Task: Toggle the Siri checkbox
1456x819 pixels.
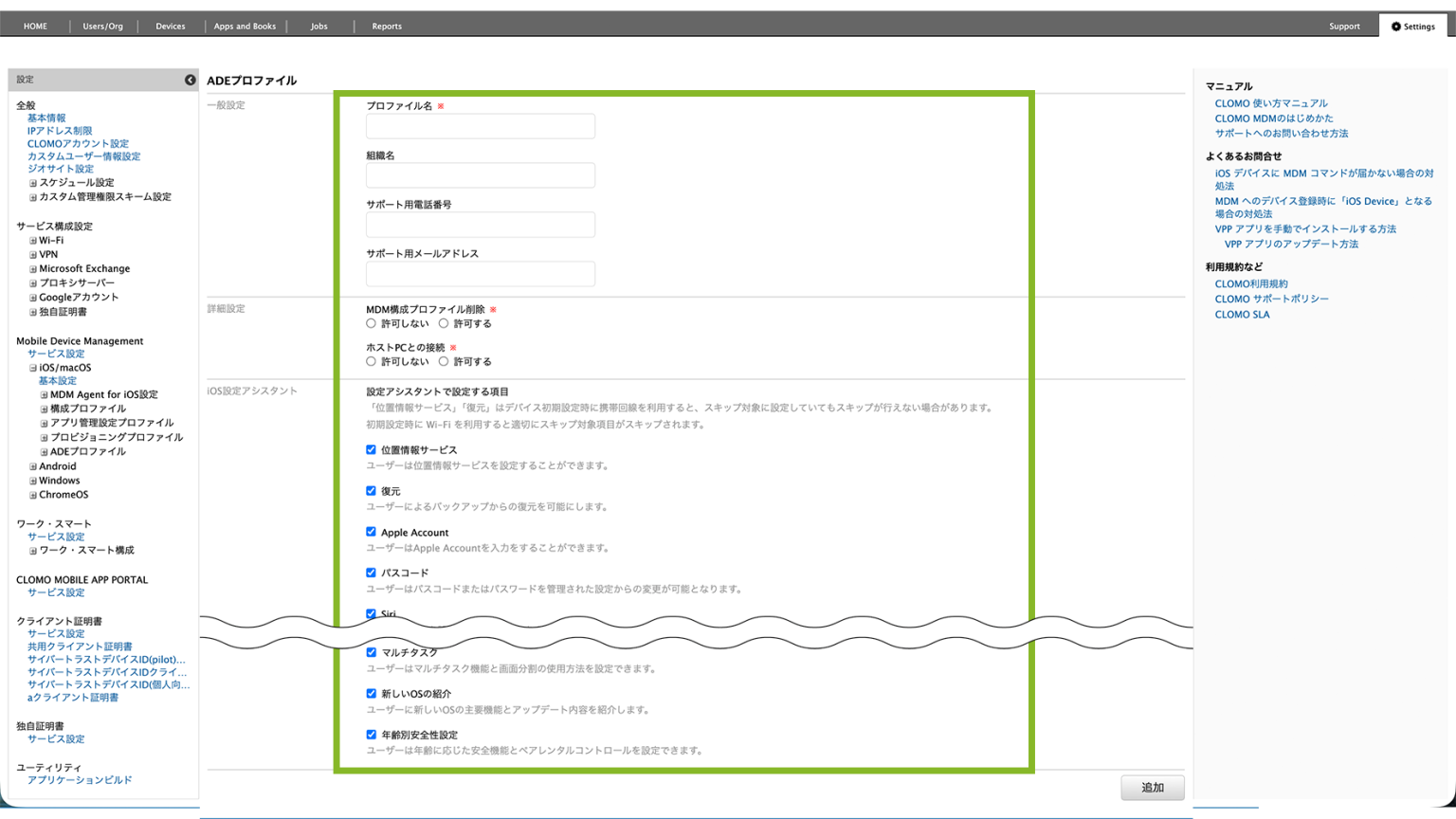Action: (371, 613)
